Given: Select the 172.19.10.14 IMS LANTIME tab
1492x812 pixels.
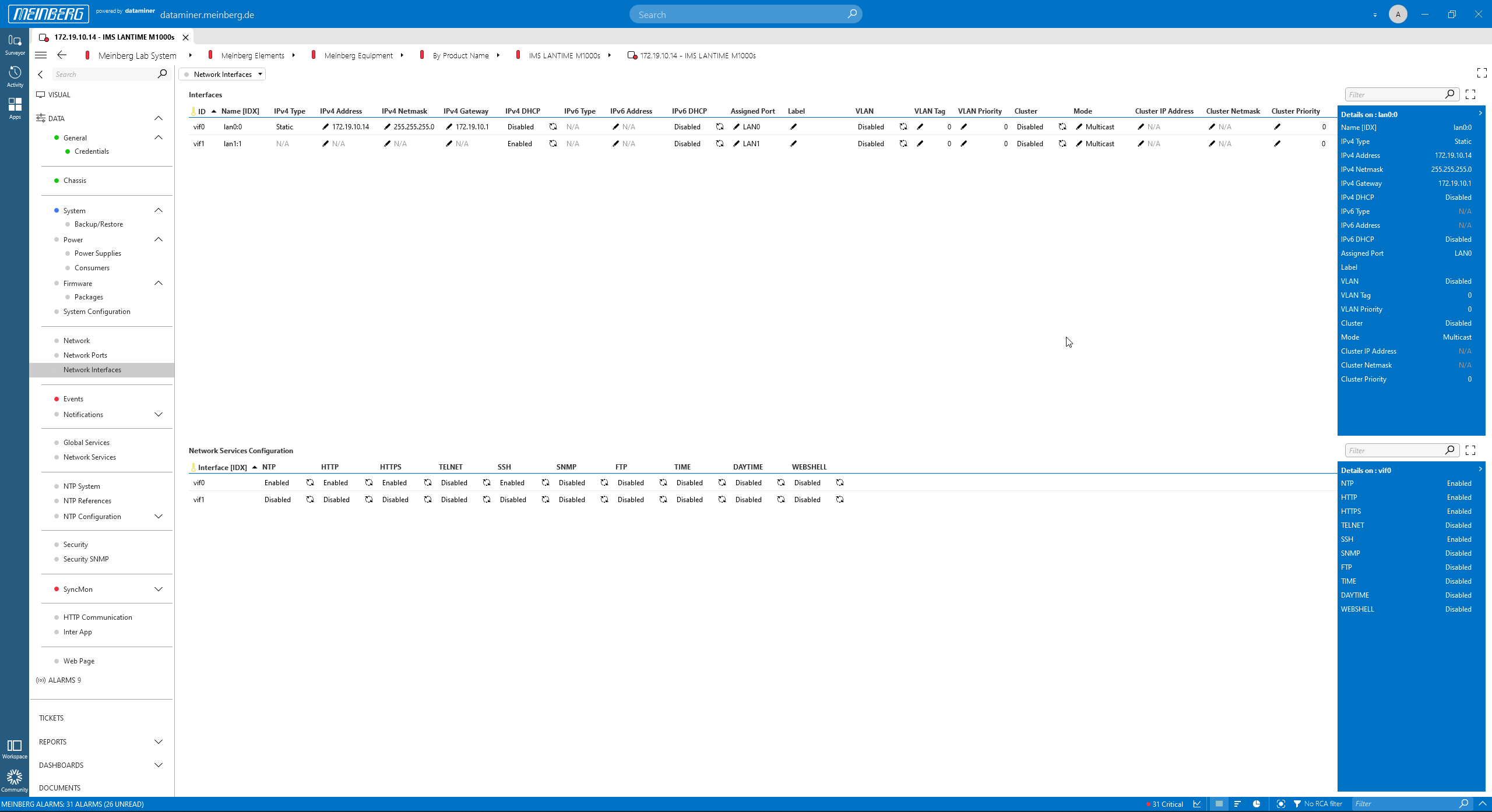Looking at the screenshot, I should point(114,37).
